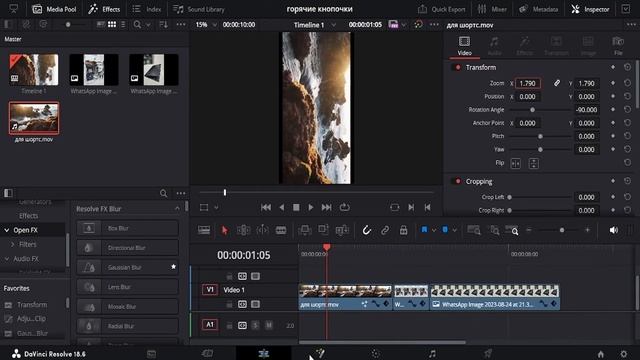
Task: Open Fairlight page music note icon
Action: pos(432,353)
